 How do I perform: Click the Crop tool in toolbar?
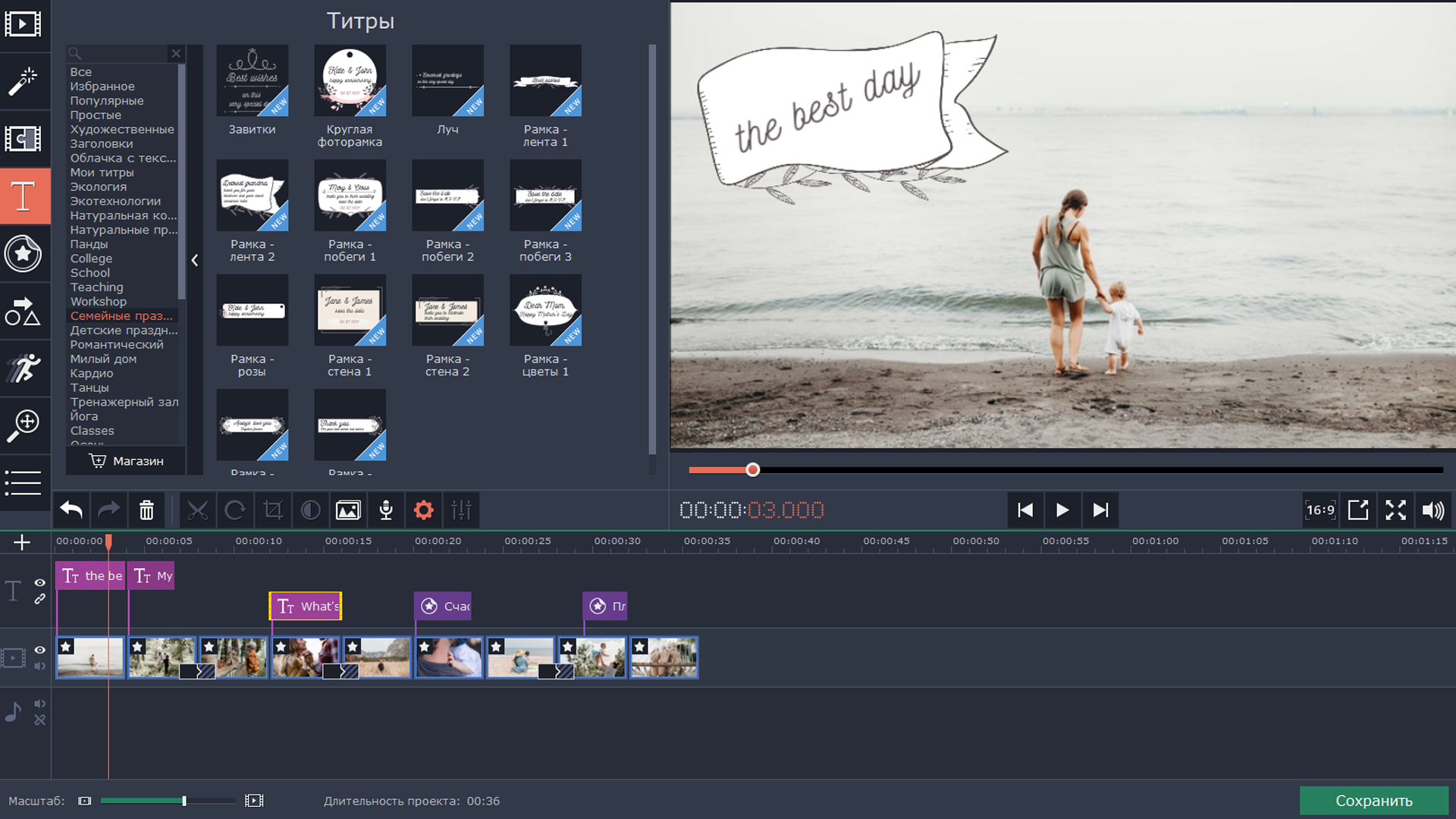(x=273, y=510)
